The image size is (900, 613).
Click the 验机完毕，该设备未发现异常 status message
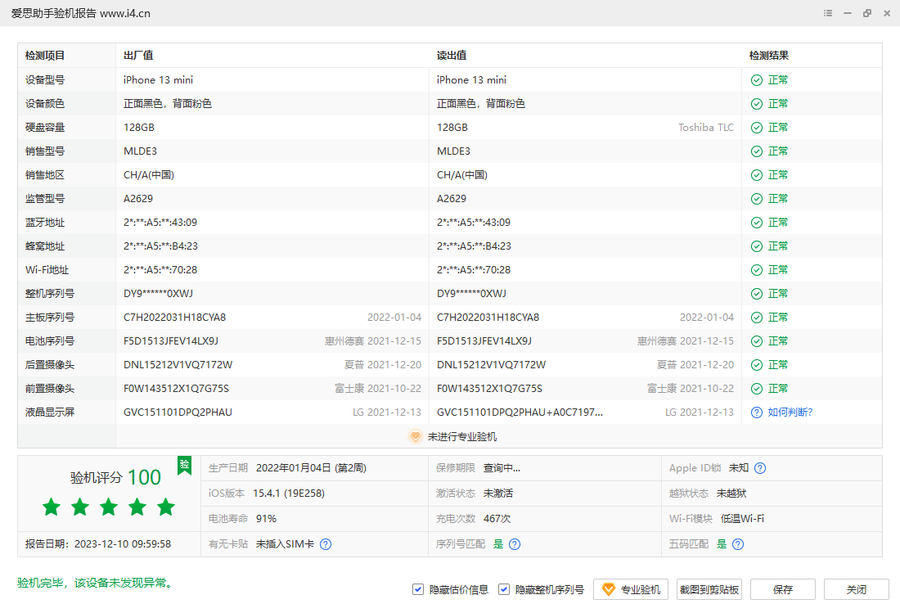95,583
